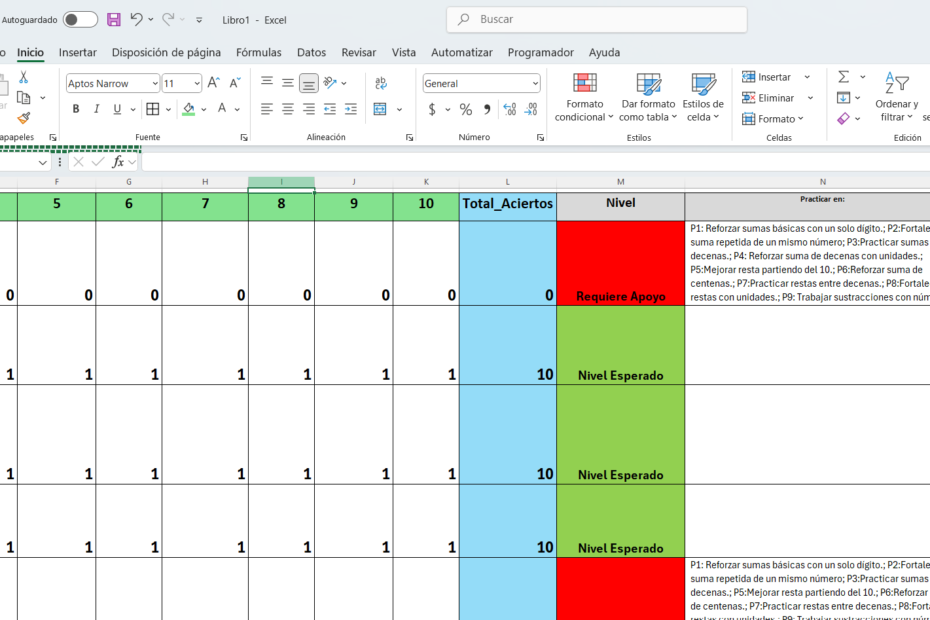The image size is (930, 620).
Task: Click the AutoSum sigma icon
Action: [x=843, y=77]
